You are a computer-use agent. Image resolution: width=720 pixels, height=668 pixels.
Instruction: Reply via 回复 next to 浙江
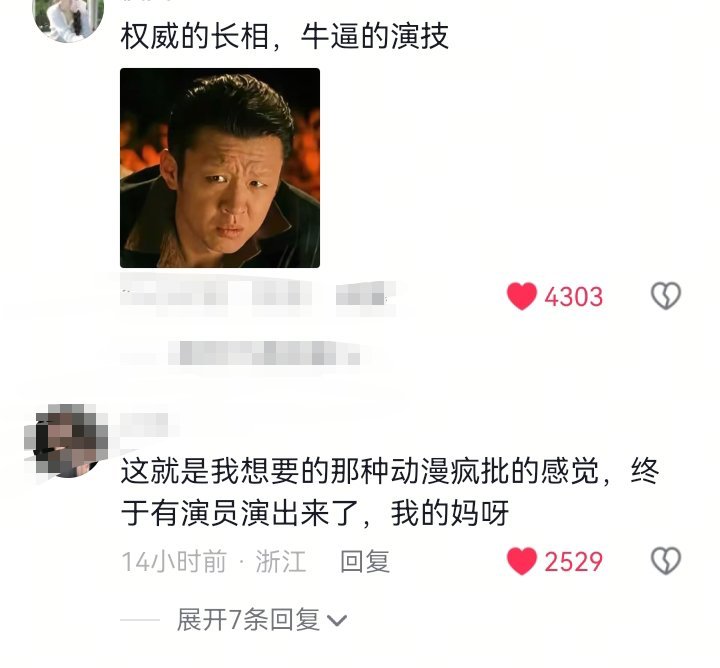click(x=365, y=561)
